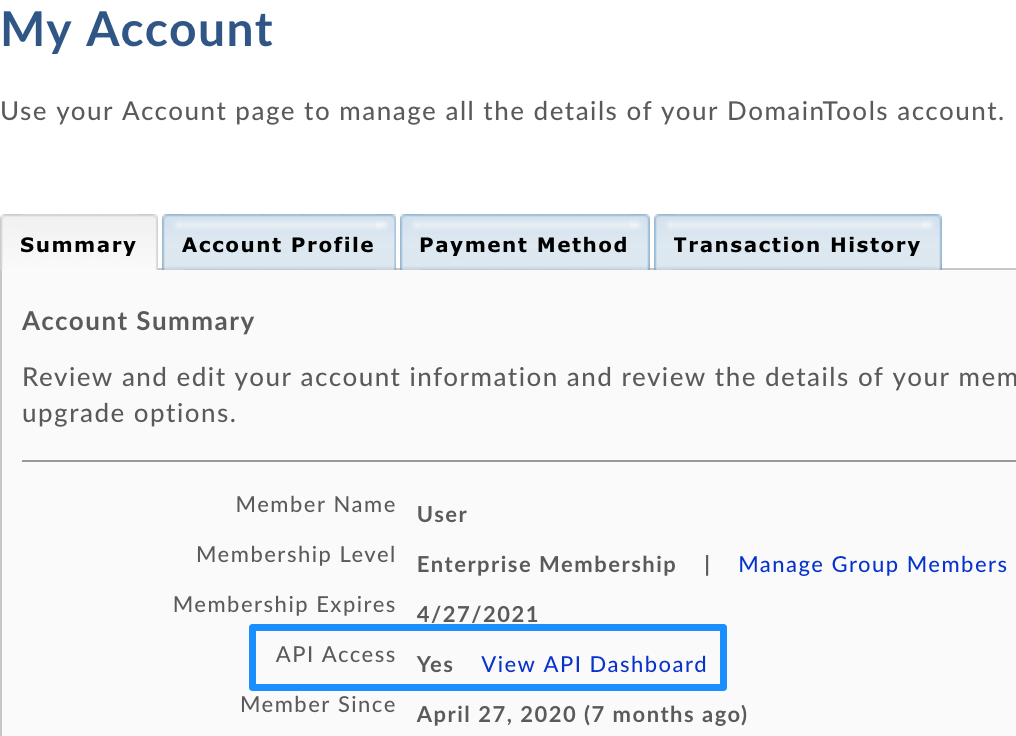This screenshot has width=1016, height=736.
Task: Click the Membership Expires label
Action: (284, 604)
